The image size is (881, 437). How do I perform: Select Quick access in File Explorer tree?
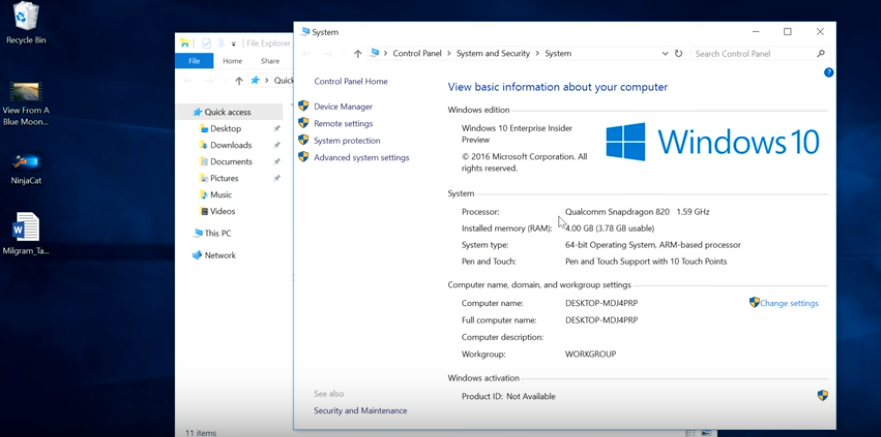(x=227, y=112)
